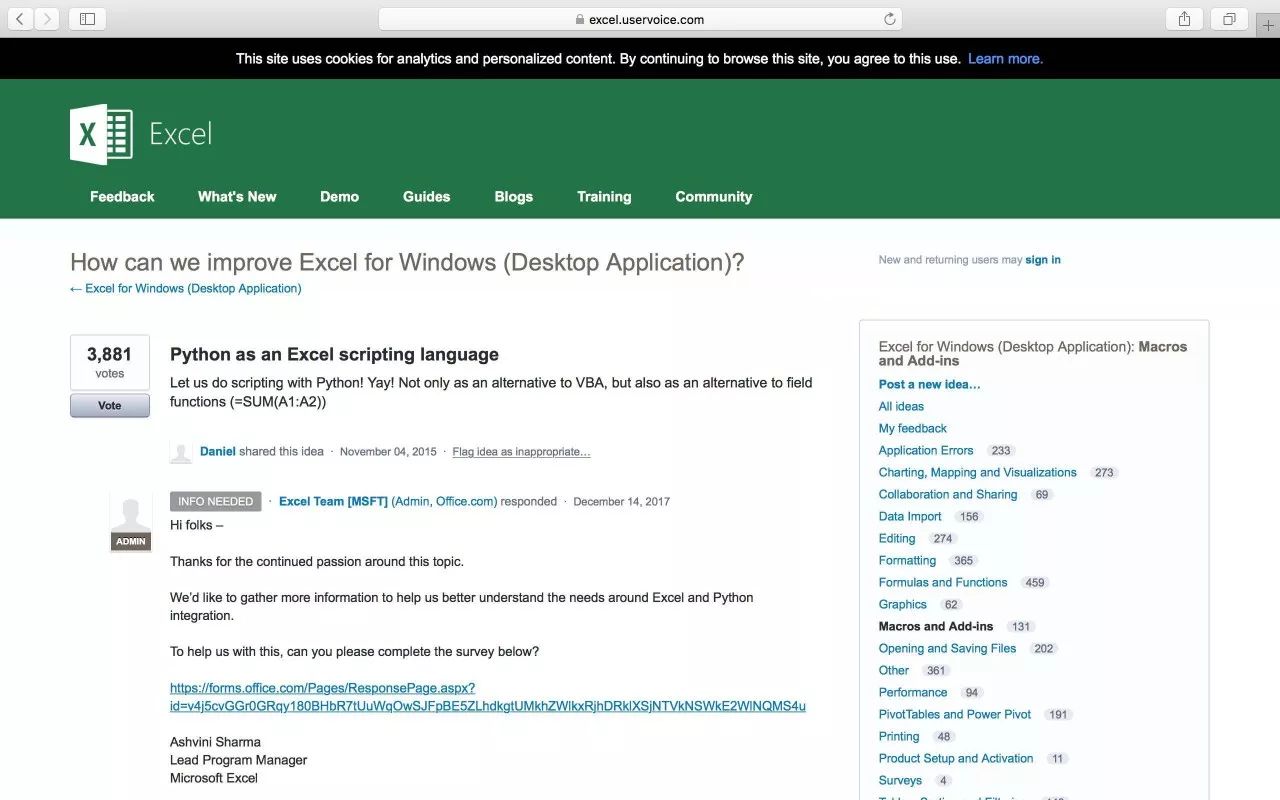
Task: Select the Graphics category
Action: (903, 604)
